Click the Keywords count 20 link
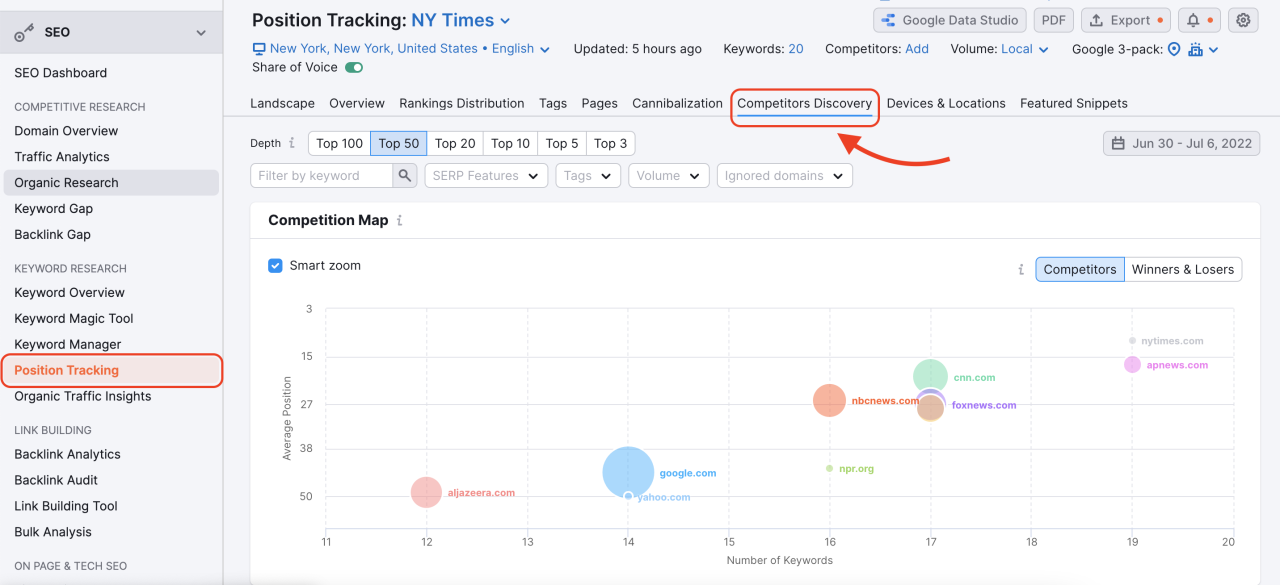The height and width of the screenshot is (585, 1280). (796, 49)
